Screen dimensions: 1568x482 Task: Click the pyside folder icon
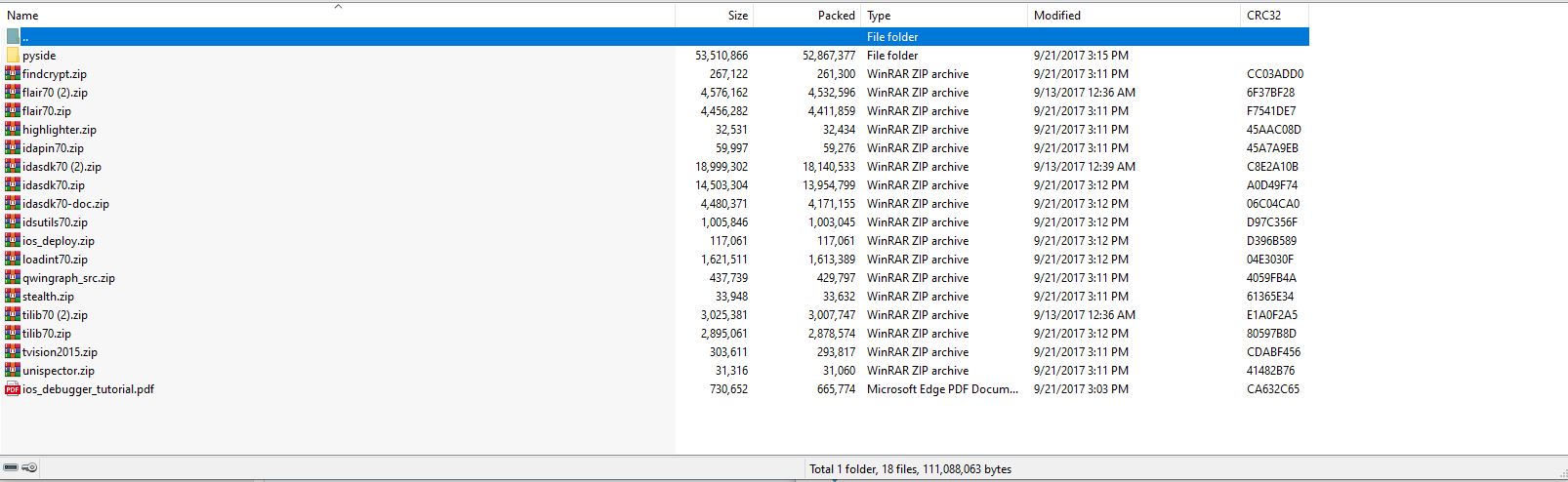(13, 55)
